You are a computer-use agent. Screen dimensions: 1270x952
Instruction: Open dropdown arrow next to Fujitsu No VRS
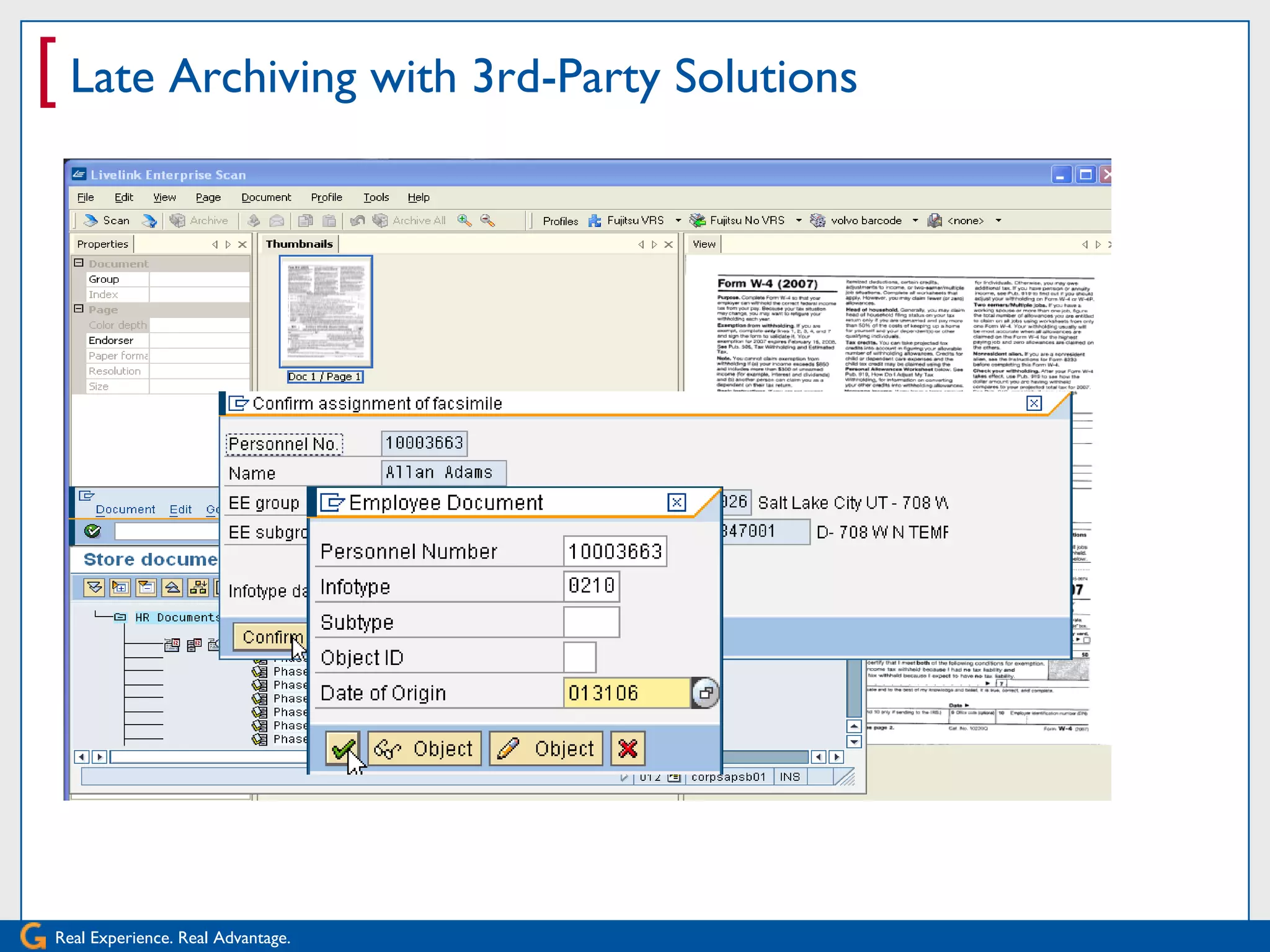(799, 221)
